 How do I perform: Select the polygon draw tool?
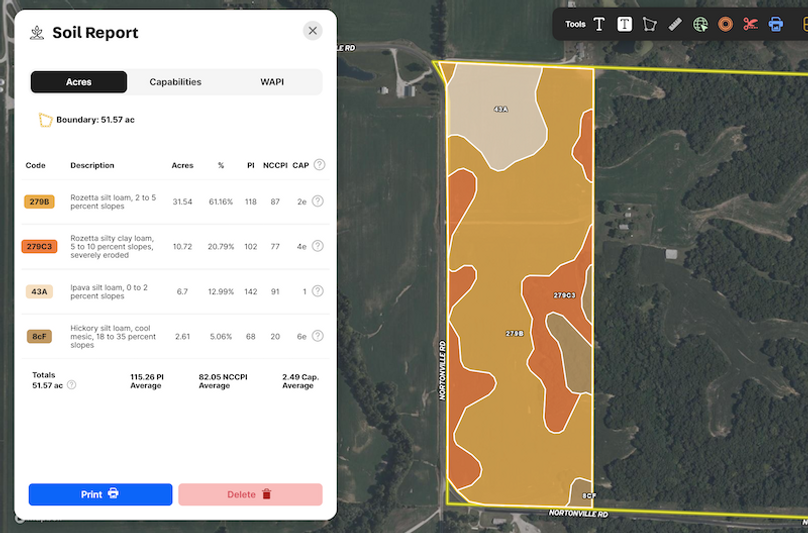[x=650, y=24]
